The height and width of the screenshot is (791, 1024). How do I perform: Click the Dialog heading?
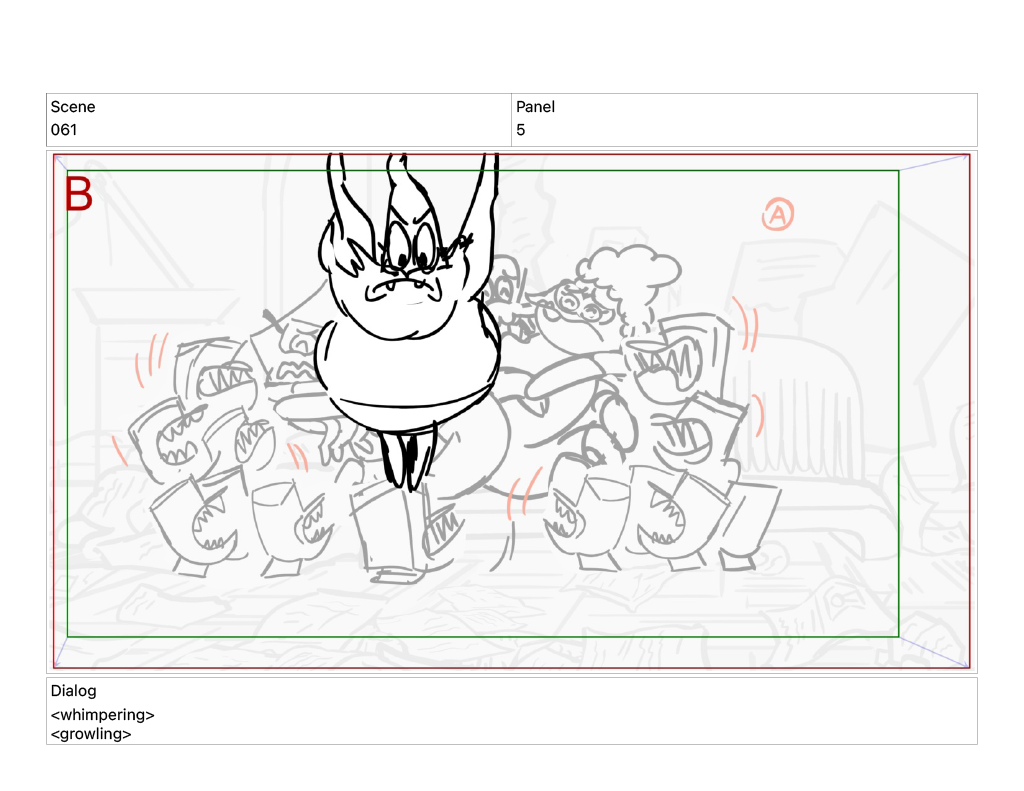[x=74, y=691]
